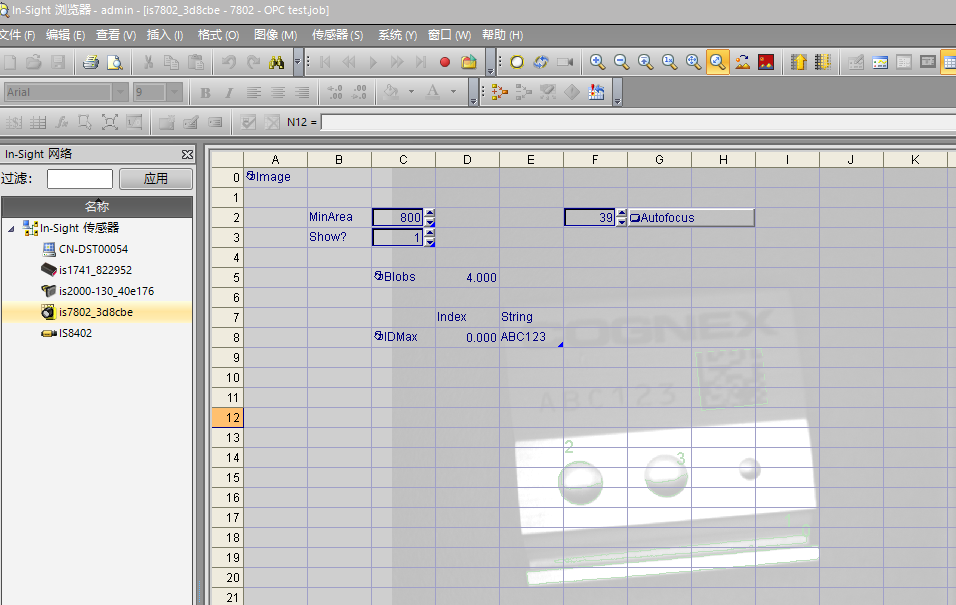Viewport: 956px width, 605px height.
Task: Select the 1x actual-size zoom tool
Action: click(667, 62)
